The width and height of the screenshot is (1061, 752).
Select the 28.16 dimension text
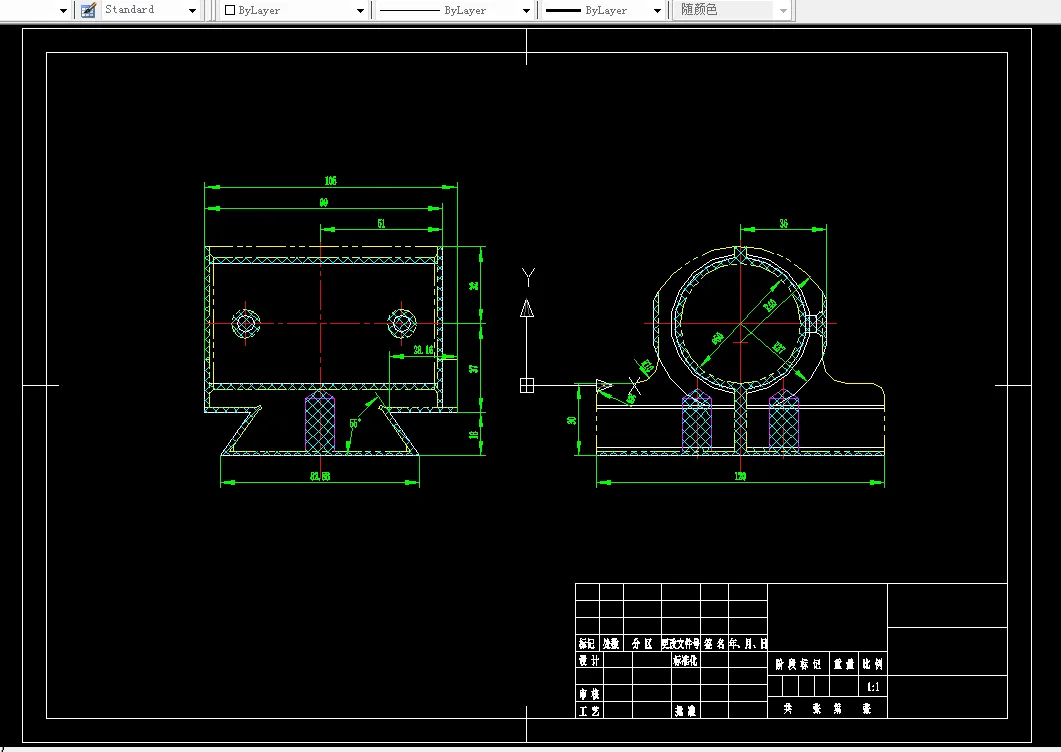tap(424, 350)
